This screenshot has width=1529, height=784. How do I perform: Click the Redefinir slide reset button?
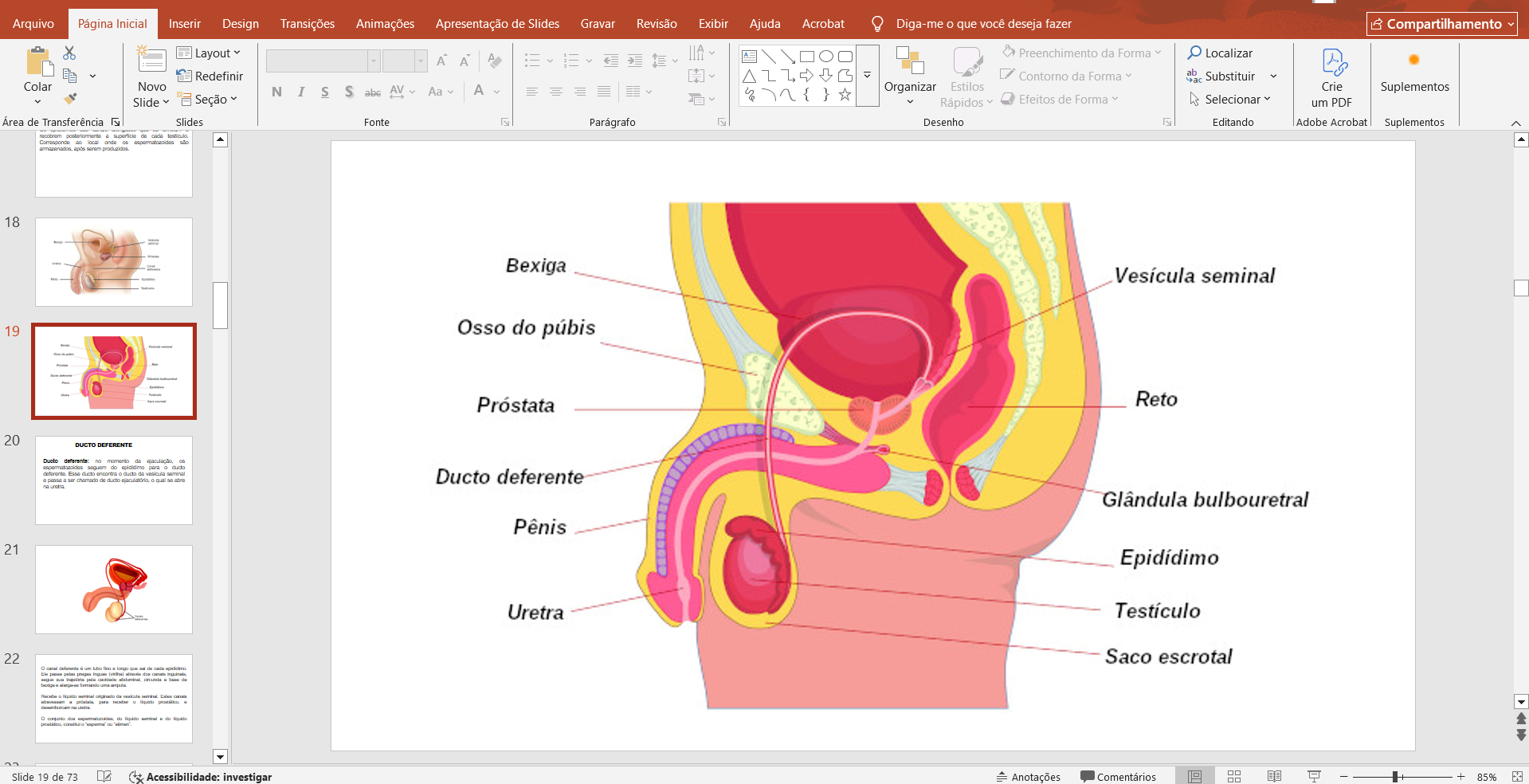coord(210,76)
